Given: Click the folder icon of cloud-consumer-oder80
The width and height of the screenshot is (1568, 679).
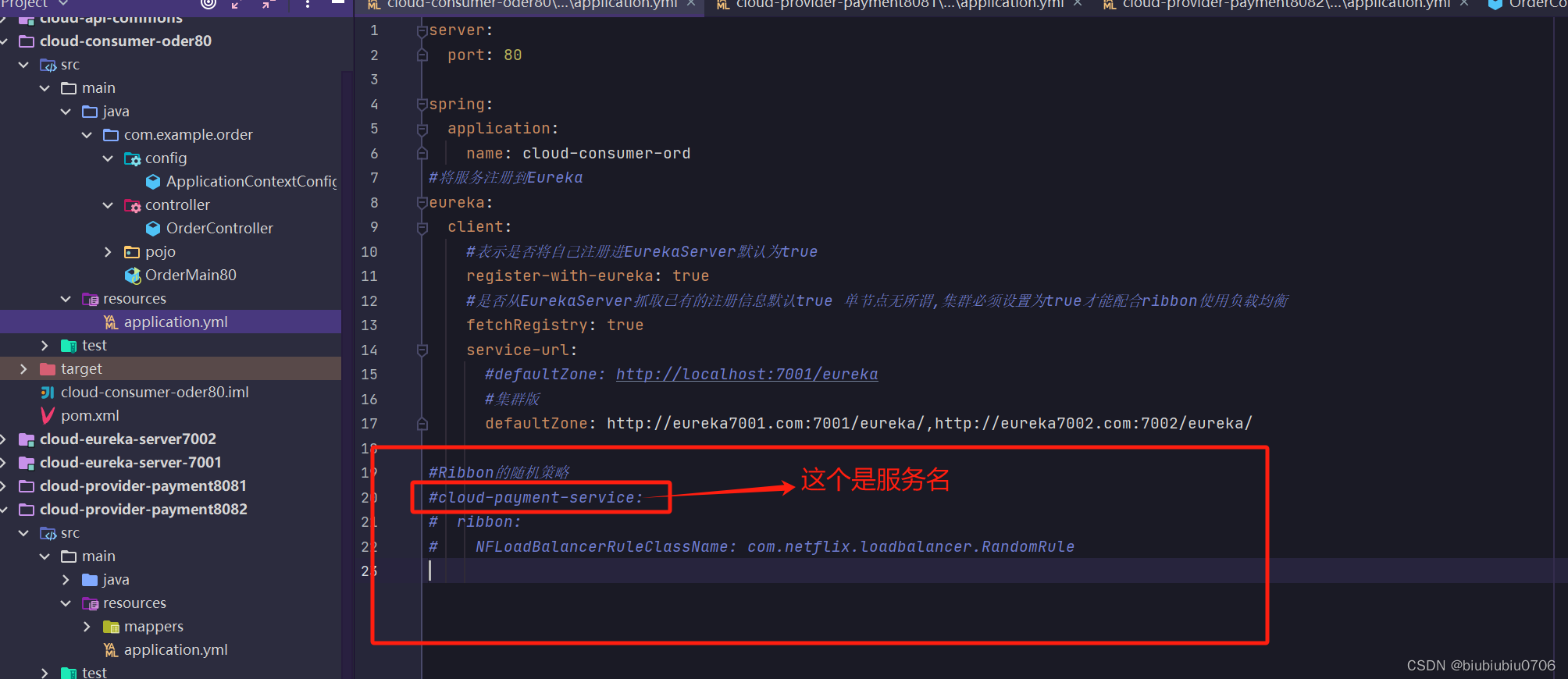Looking at the screenshot, I should pyautogui.click(x=27, y=41).
